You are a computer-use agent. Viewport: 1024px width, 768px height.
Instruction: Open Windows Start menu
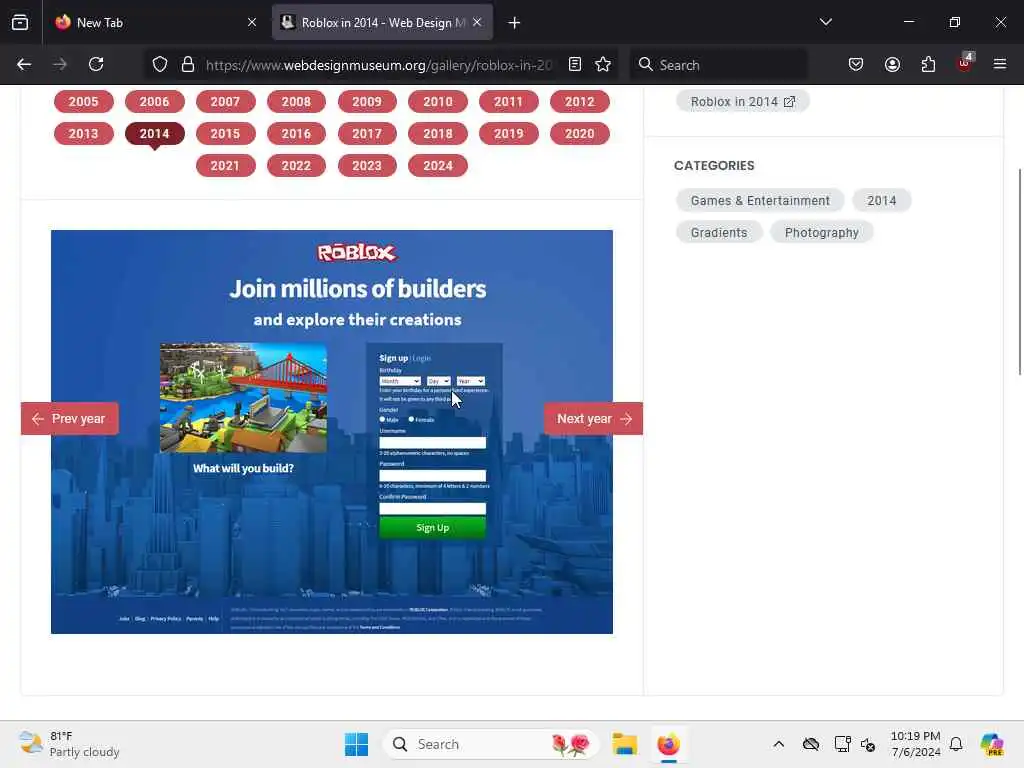pos(357,744)
